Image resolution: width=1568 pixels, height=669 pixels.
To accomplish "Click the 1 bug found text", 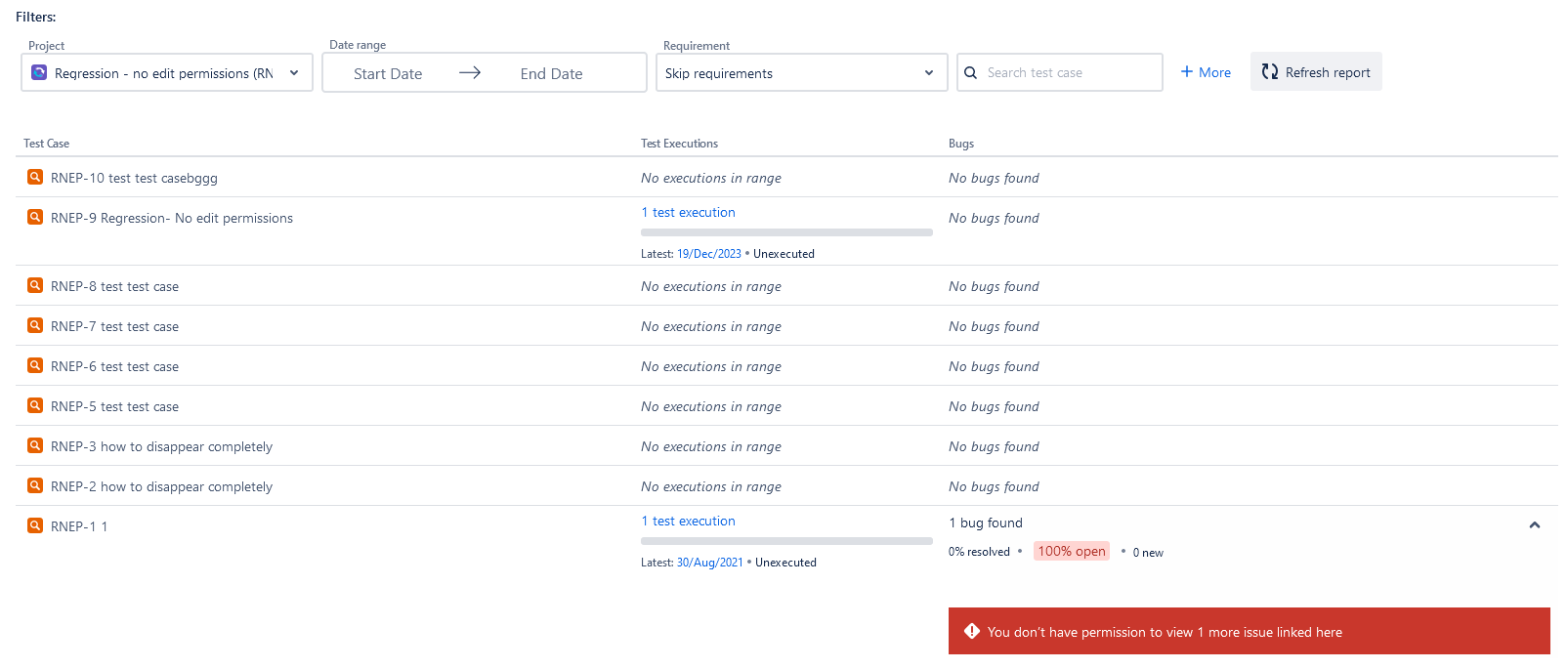I will pyautogui.click(x=986, y=523).
